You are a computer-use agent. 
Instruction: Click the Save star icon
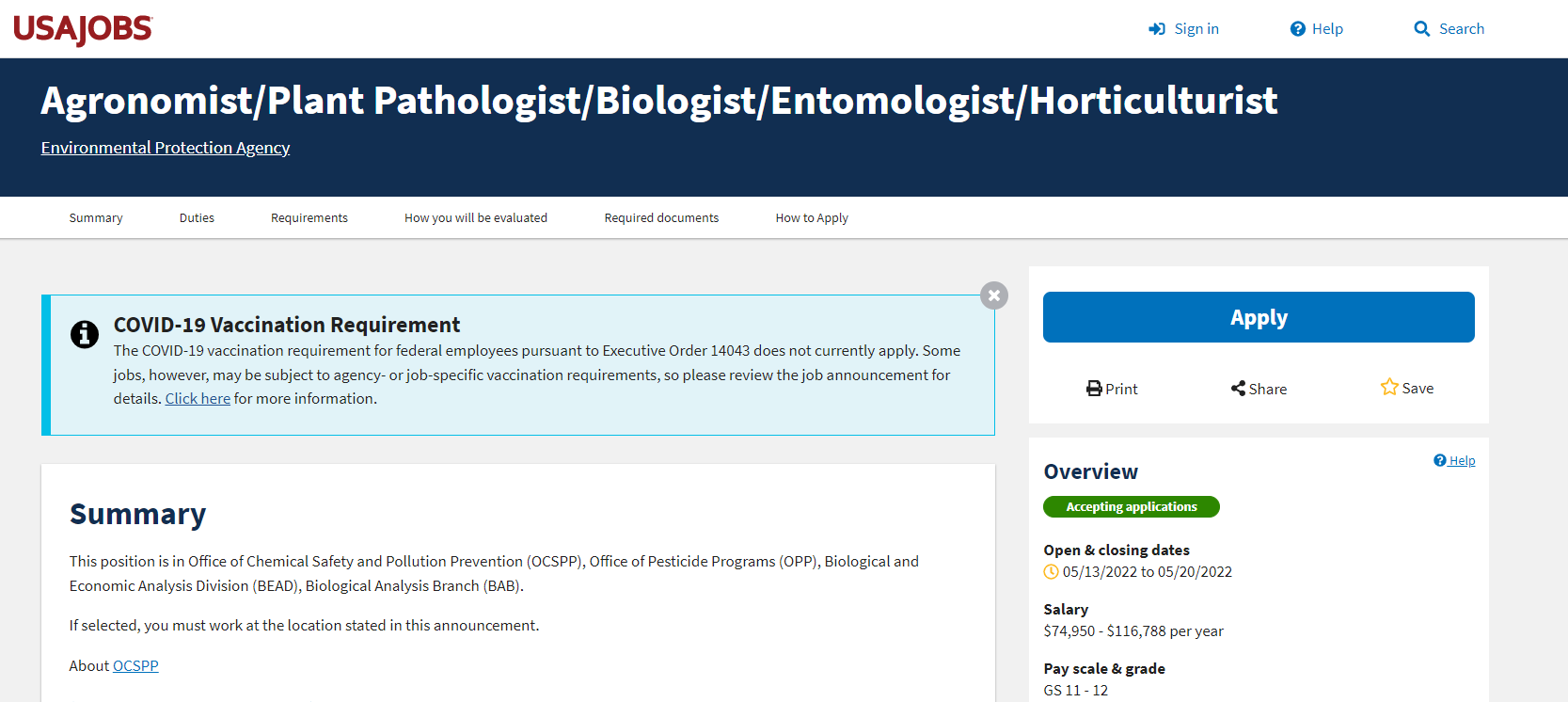pyautogui.click(x=1389, y=387)
